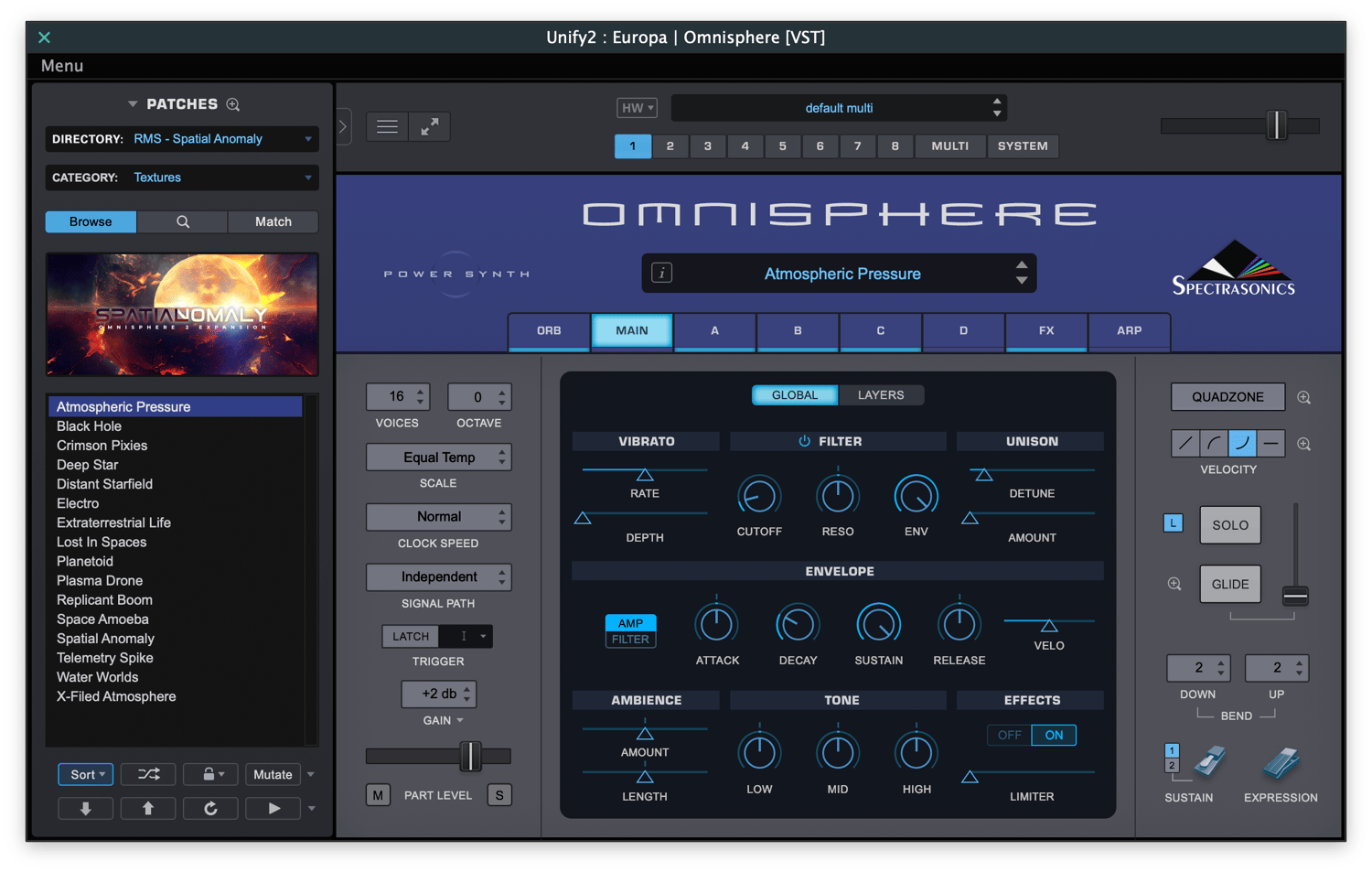Toggle the L legato button
The height and width of the screenshot is (872, 1372).
pos(1173,523)
